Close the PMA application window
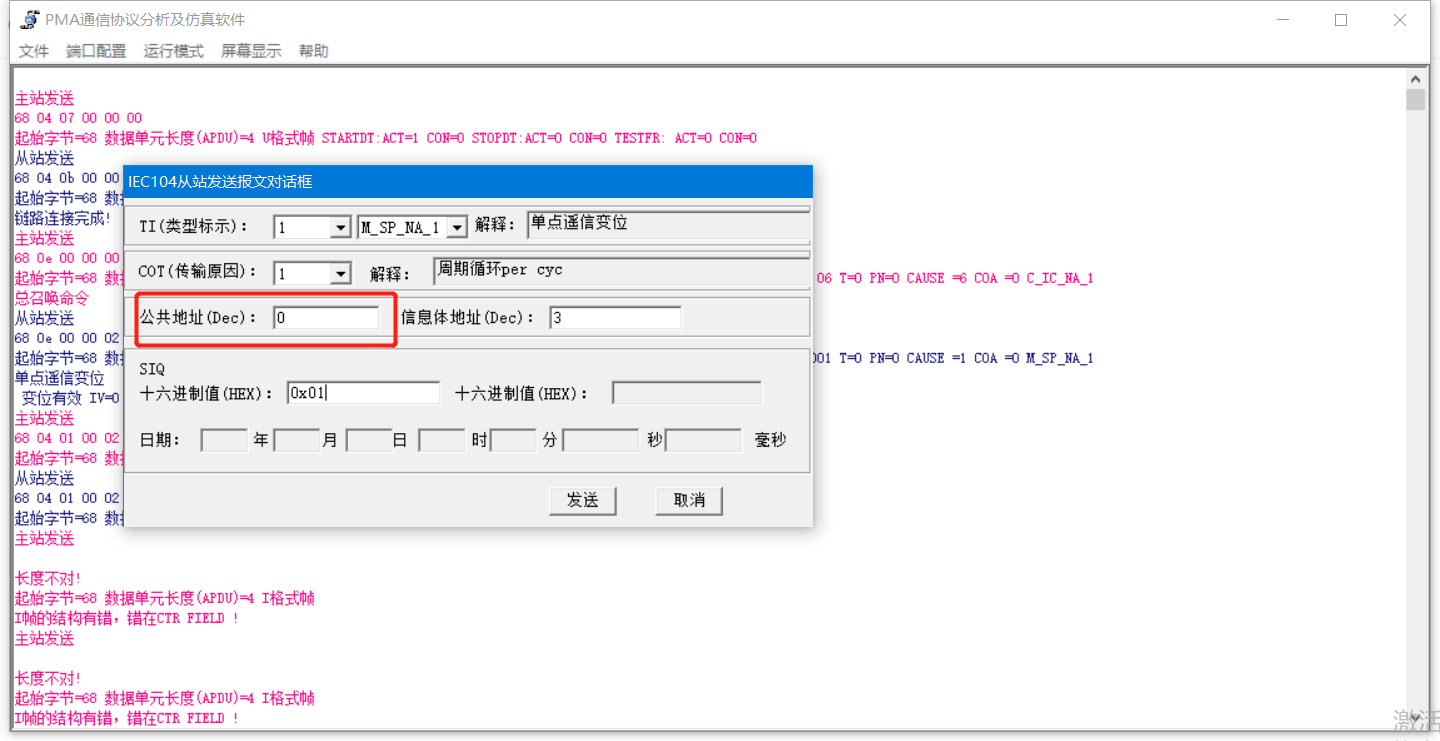The image size is (1440, 741). (1400, 20)
